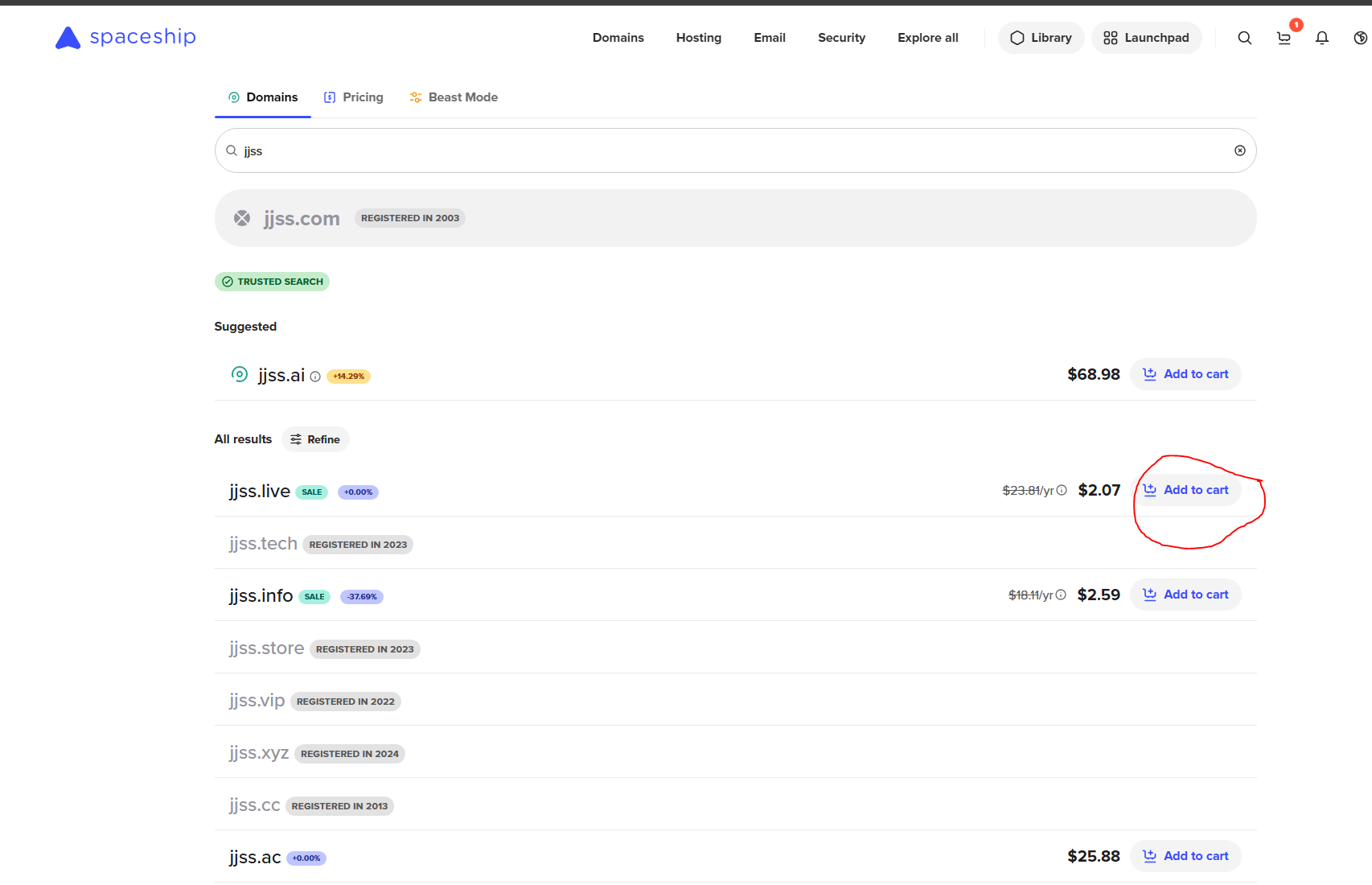This screenshot has height=885, width=1372.
Task: Open the search magnifier in header
Action: click(1244, 38)
